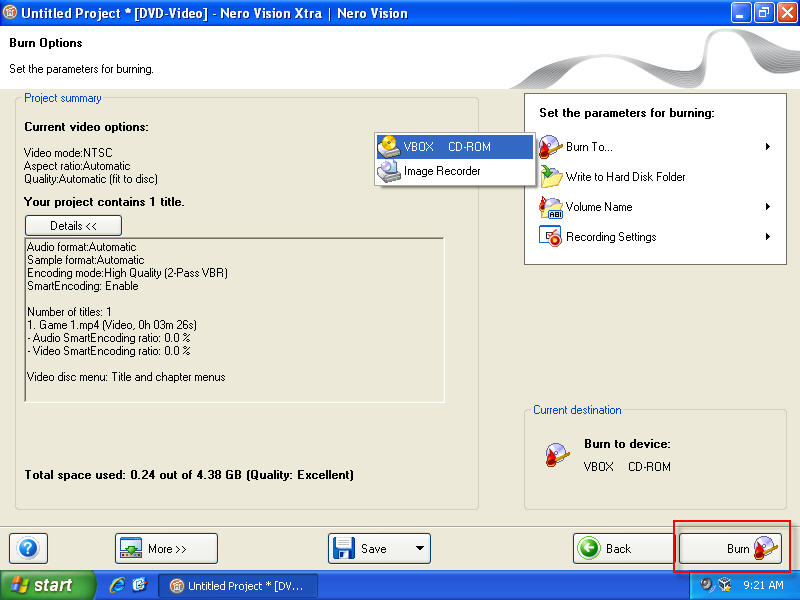
Task: Click the Recording Settings icon
Action: tap(551, 237)
